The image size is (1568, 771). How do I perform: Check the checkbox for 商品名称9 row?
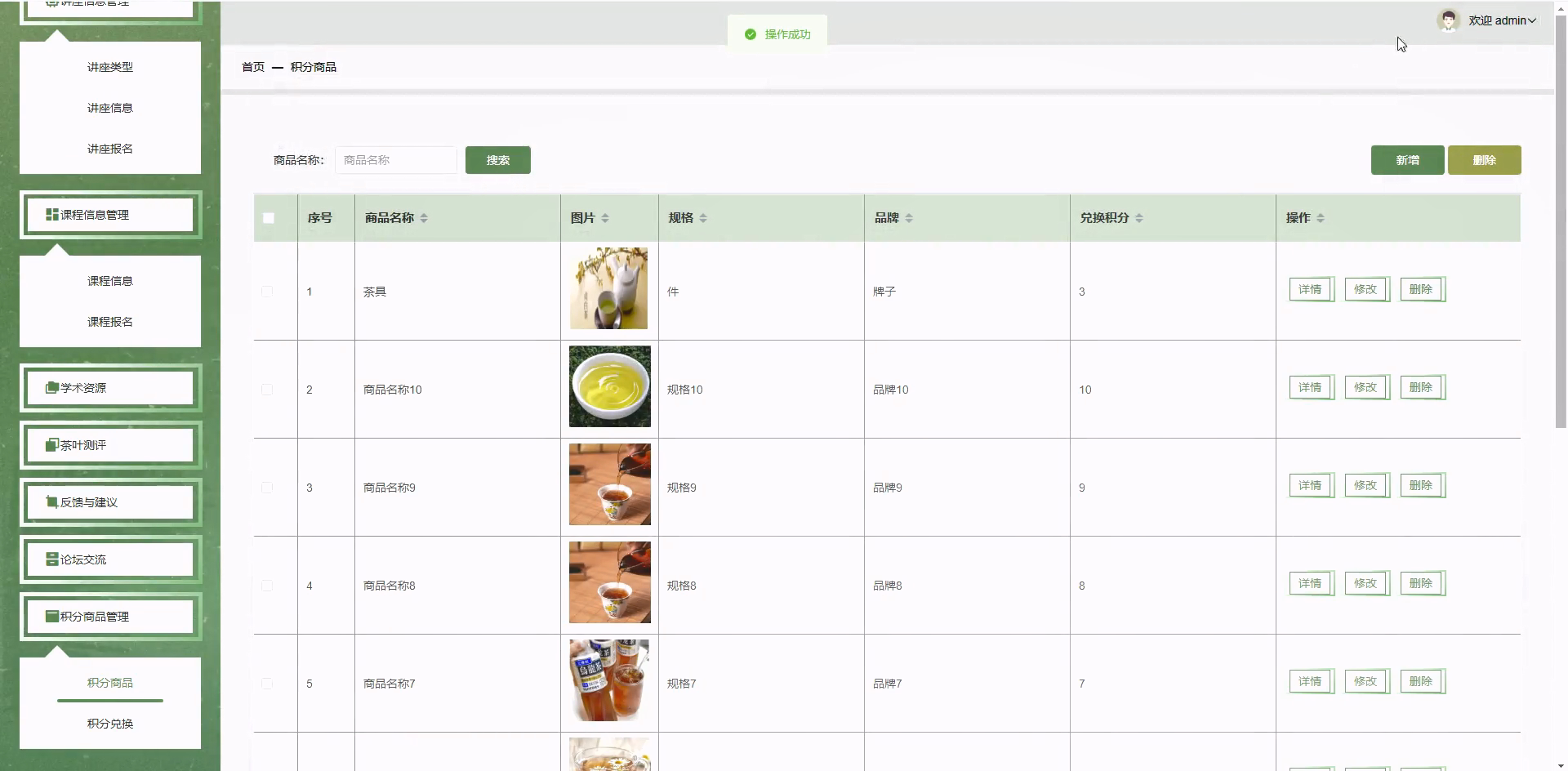[x=267, y=488]
